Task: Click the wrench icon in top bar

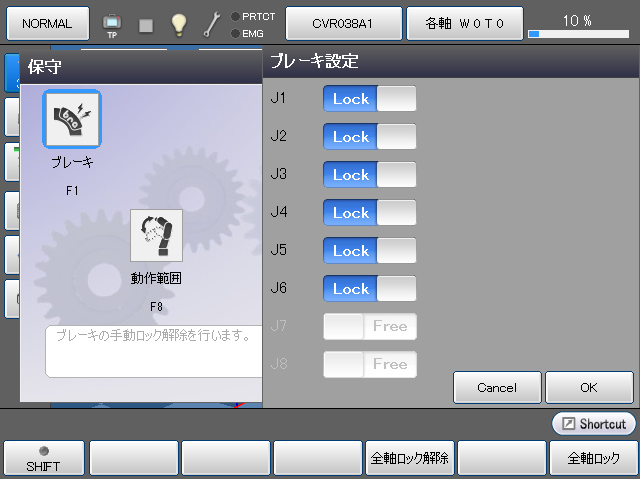Action: tap(212, 23)
